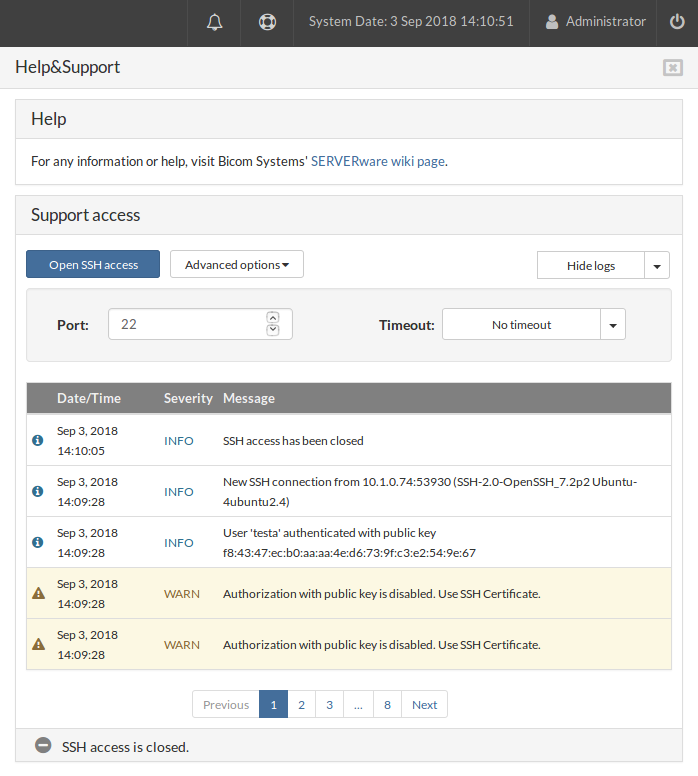
Task: Increase the port number with up arrow
Action: 273,318
